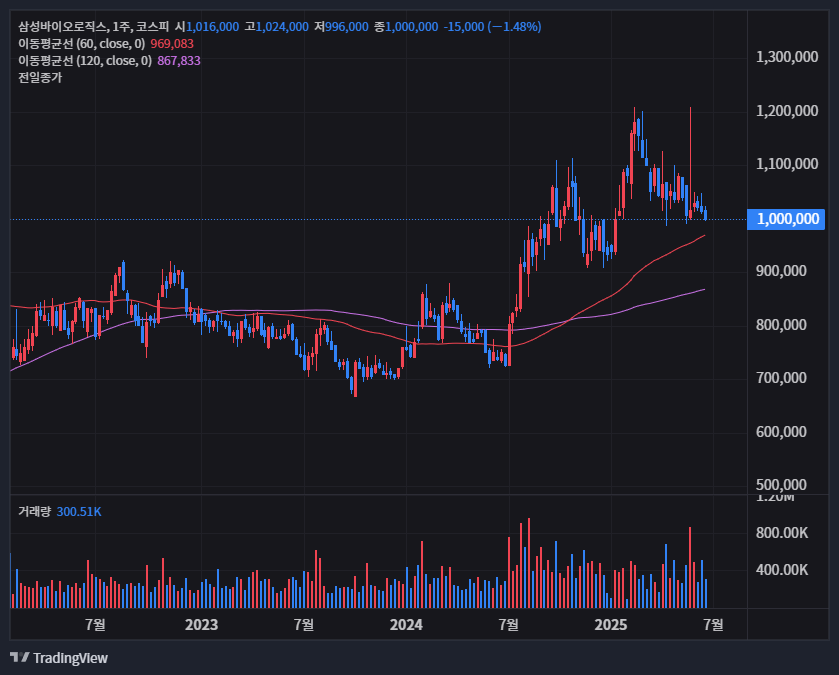Viewport: 839px width, 675px height.
Task: Click the 700,000 price axis label
Action: [781, 378]
